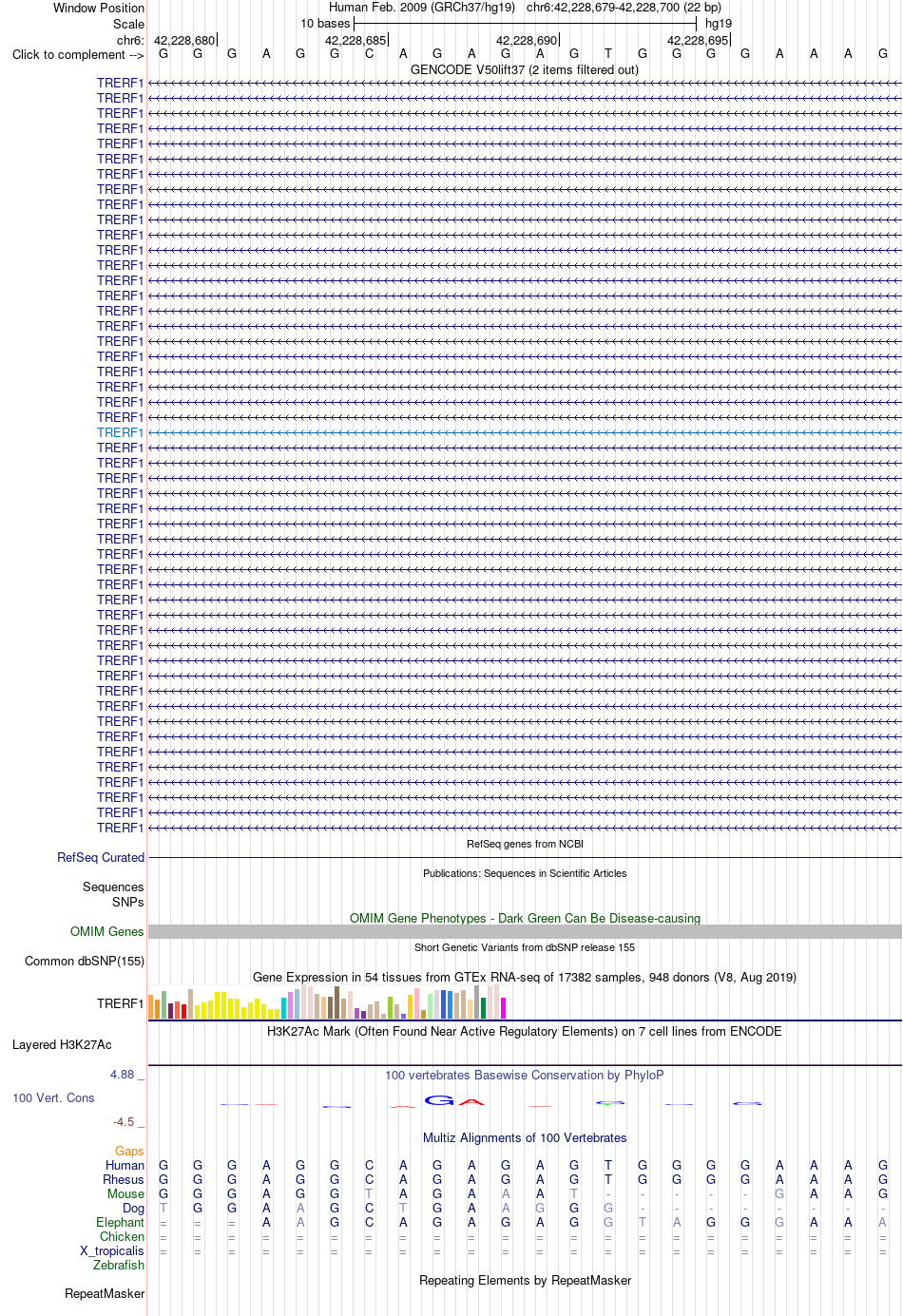This screenshot has height=1316, width=903.
Task: Open 'RefSeq genes from NCBI' track title
Action: [x=525, y=844]
